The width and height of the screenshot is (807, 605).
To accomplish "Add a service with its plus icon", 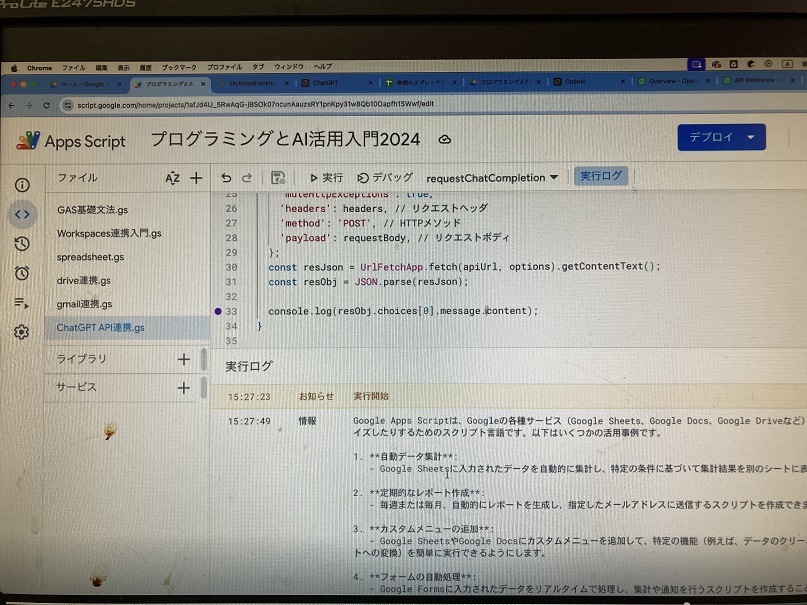I will tap(184, 388).
